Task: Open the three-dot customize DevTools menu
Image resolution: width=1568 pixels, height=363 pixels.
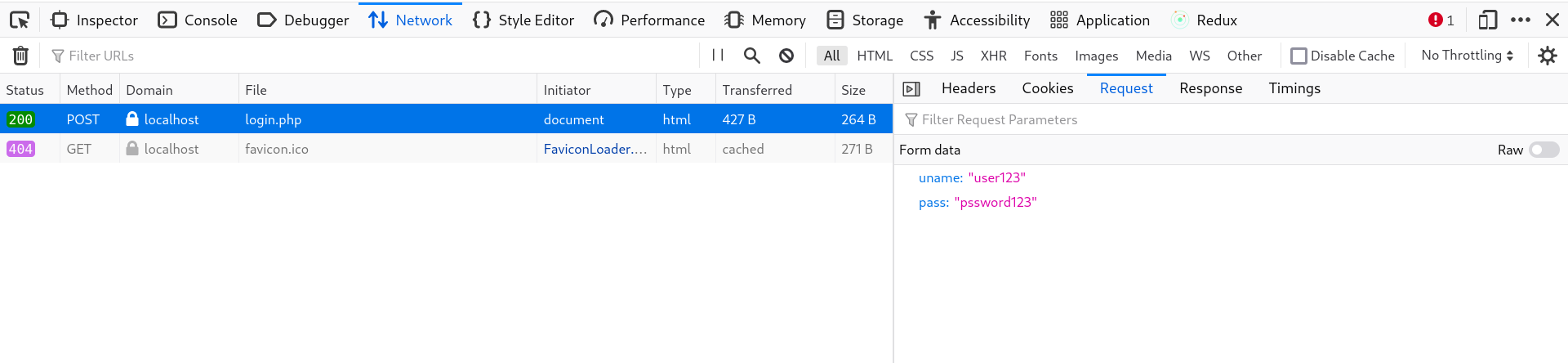Action: [x=1521, y=20]
